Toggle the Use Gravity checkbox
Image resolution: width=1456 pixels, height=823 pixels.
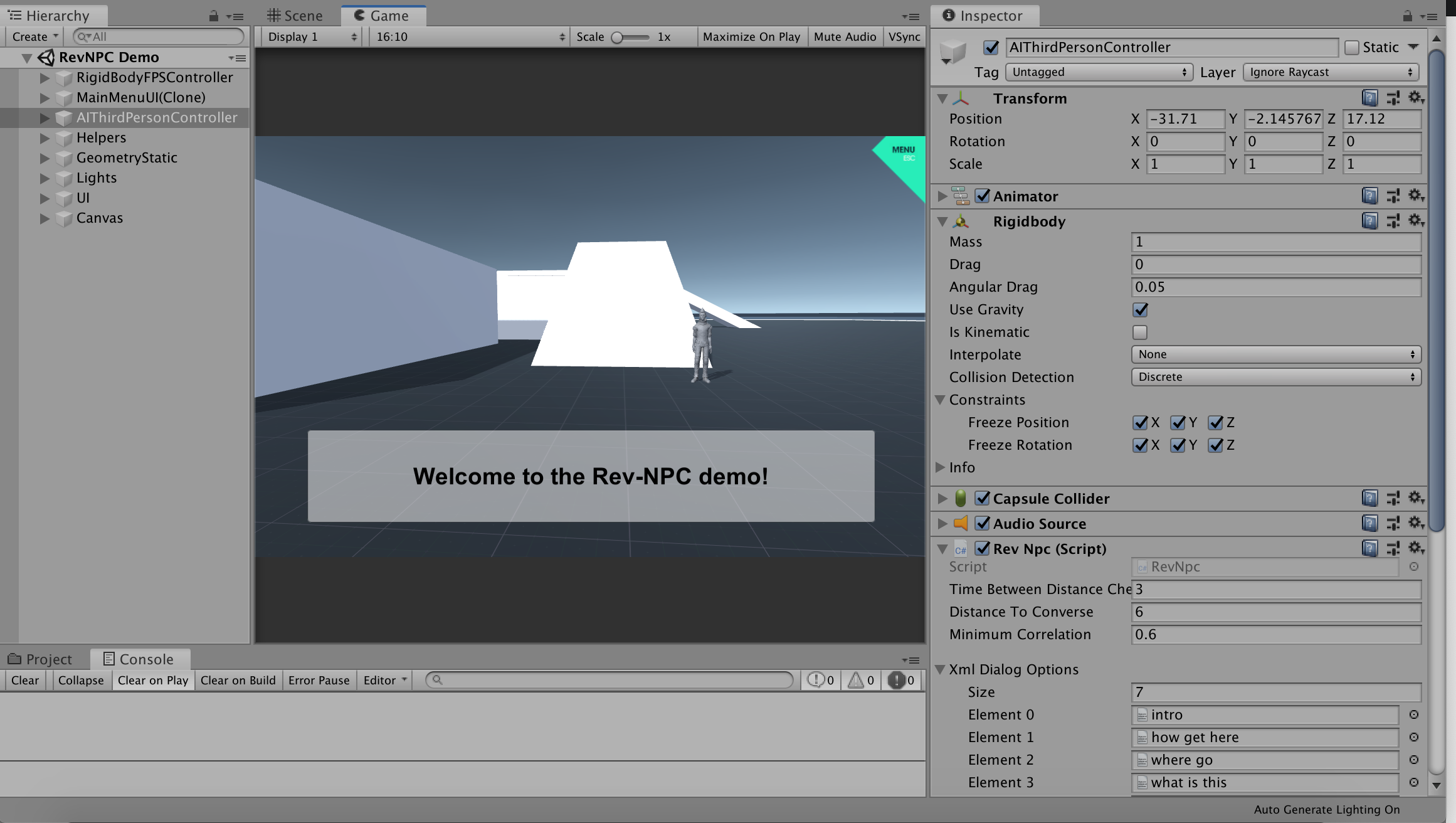pyautogui.click(x=1140, y=309)
